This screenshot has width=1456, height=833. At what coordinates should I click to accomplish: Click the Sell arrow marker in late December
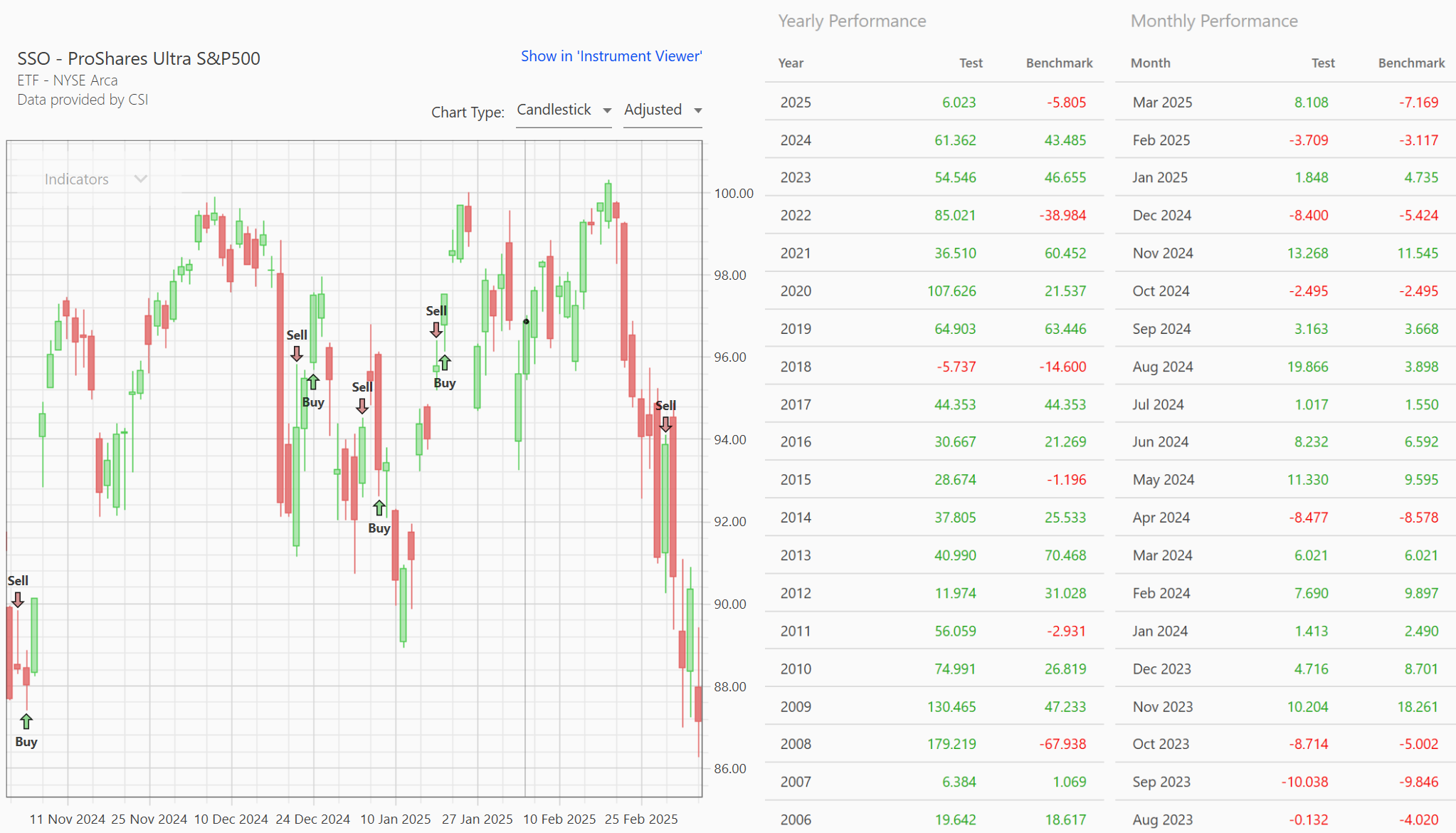click(x=297, y=354)
